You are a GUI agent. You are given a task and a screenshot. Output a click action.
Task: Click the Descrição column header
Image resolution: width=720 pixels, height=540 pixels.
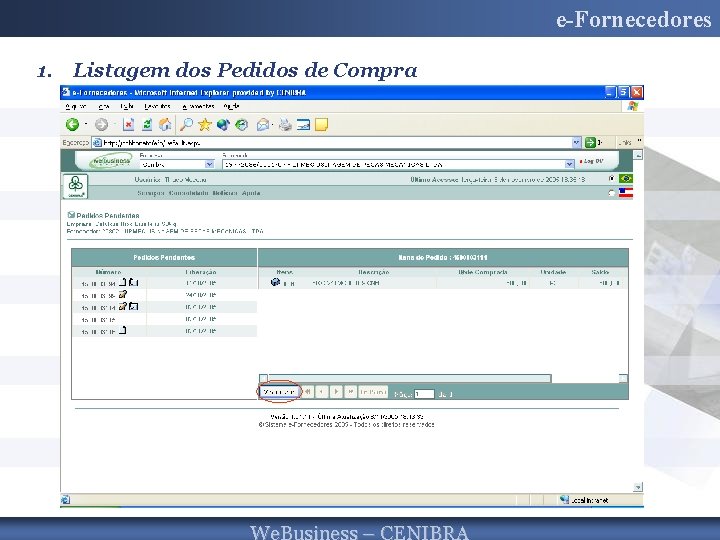tap(374, 272)
